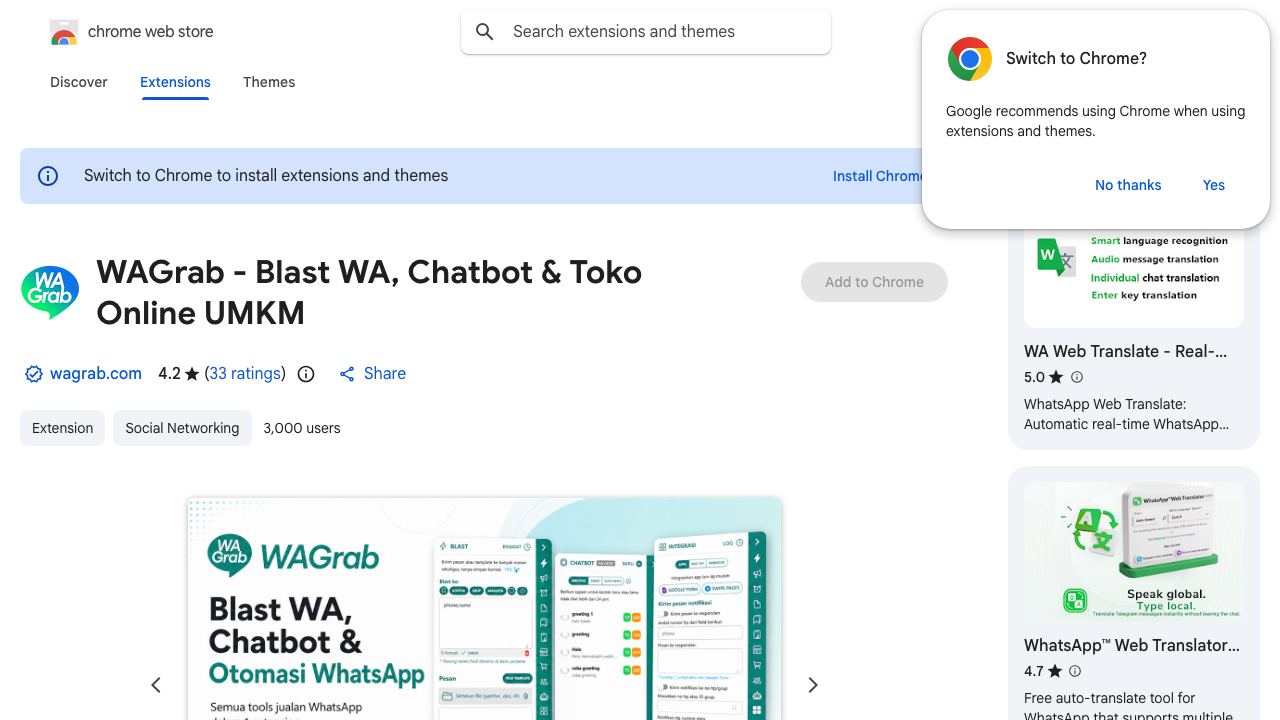This screenshot has height=720, width=1280.
Task: Click info icon beside WA Web Translate rating
Action: (x=1077, y=377)
